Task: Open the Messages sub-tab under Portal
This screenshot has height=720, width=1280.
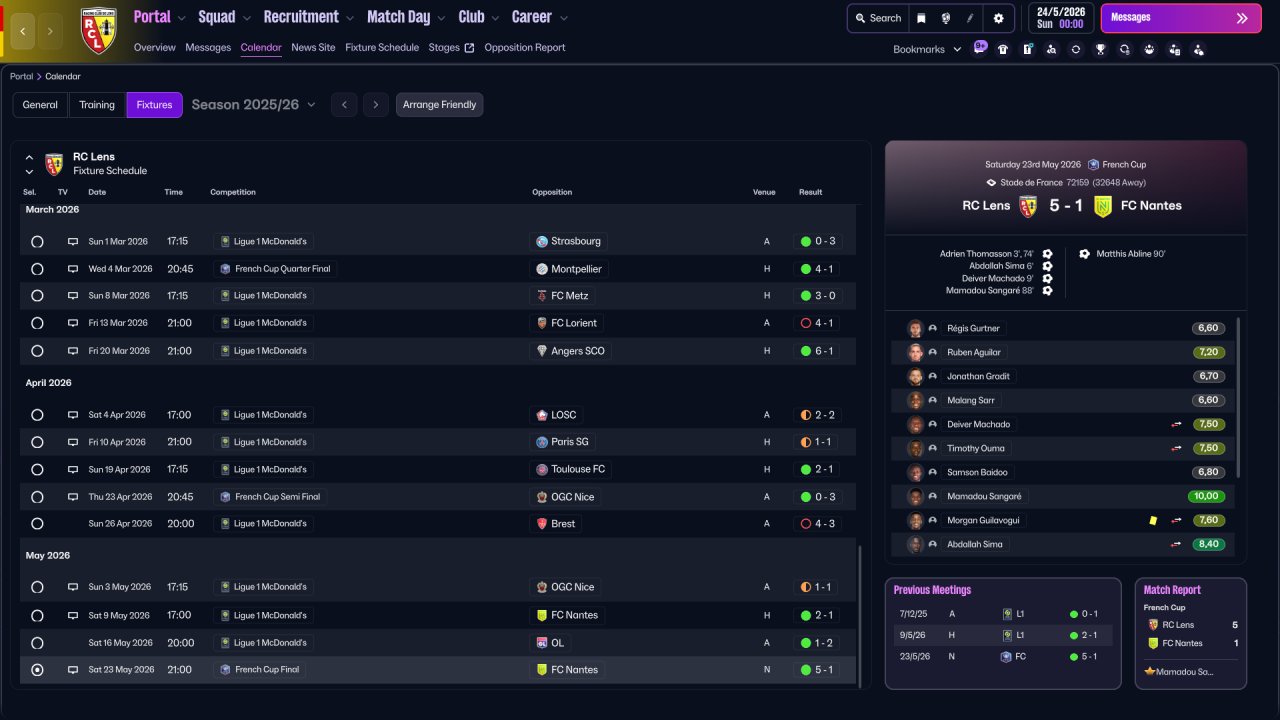Action: (208, 48)
